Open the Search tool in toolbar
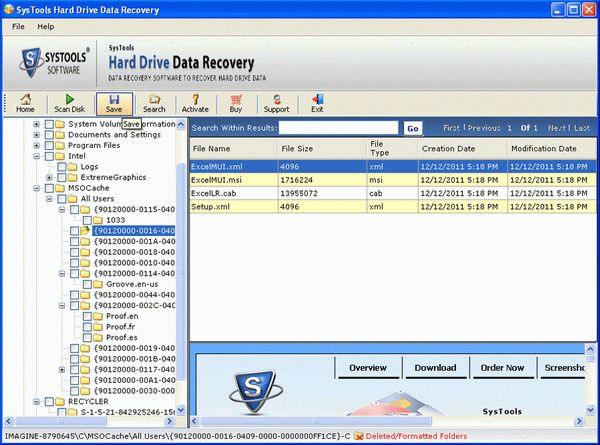Screen dimensions: 600x445 click(154, 102)
